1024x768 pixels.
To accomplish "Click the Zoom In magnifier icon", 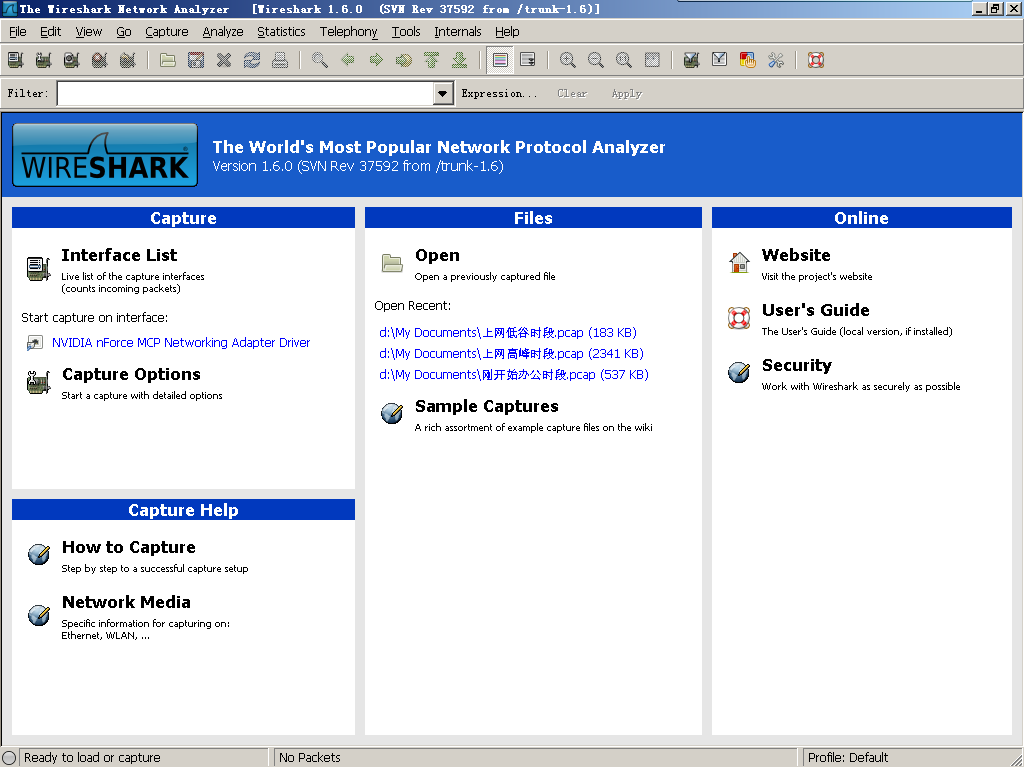I will point(568,60).
